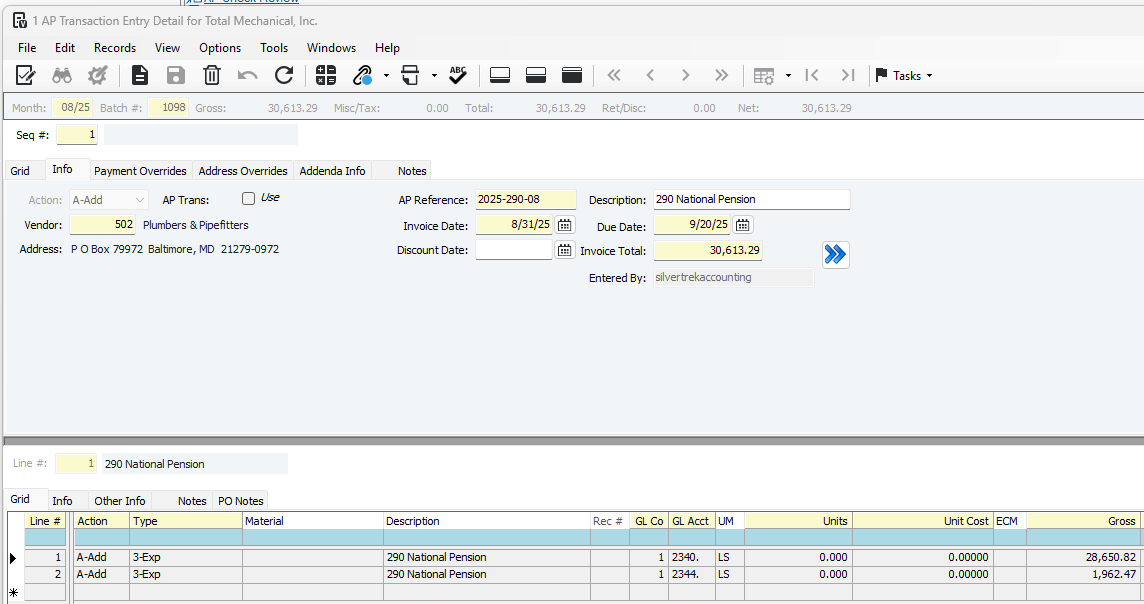1144x604 pixels.
Task: Go to last record double-right arrows
Action: (x=722, y=75)
